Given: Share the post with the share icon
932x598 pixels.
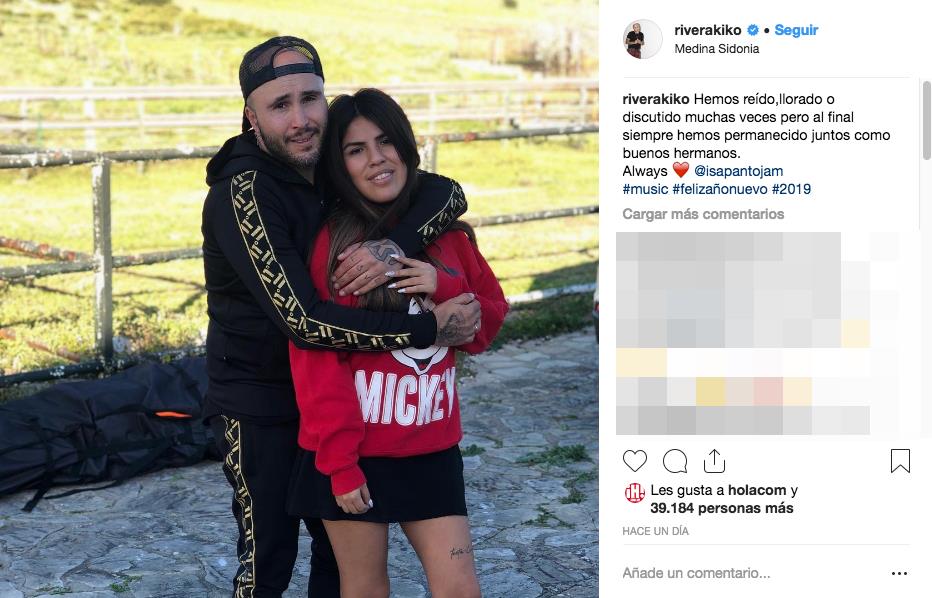Looking at the screenshot, I should pos(714,461).
